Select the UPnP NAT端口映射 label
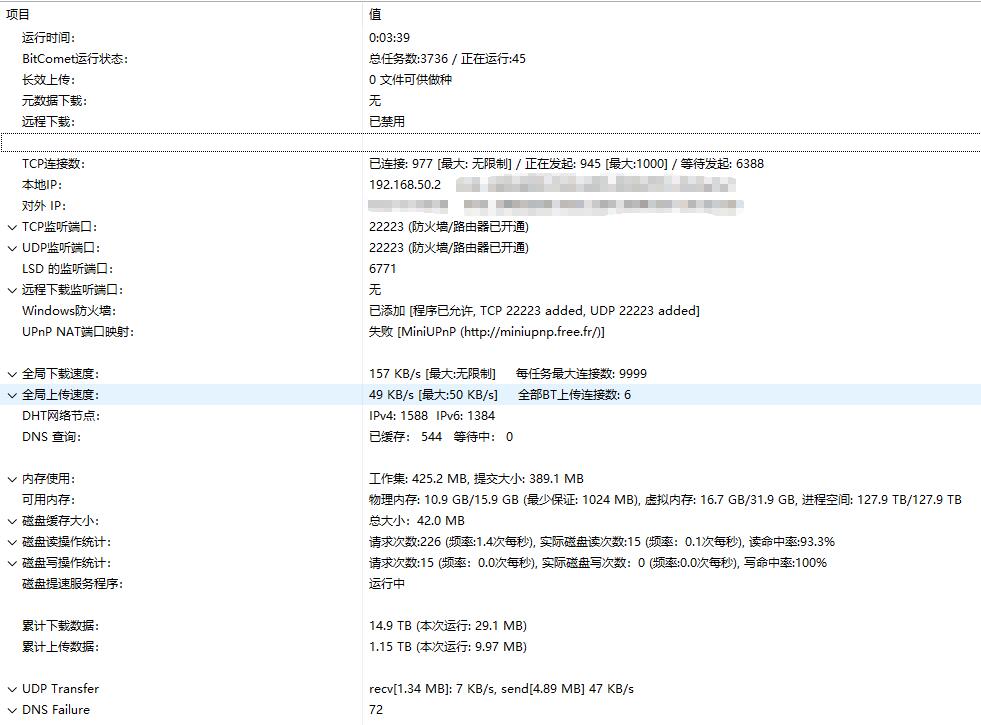981x725 pixels. coord(78,332)
